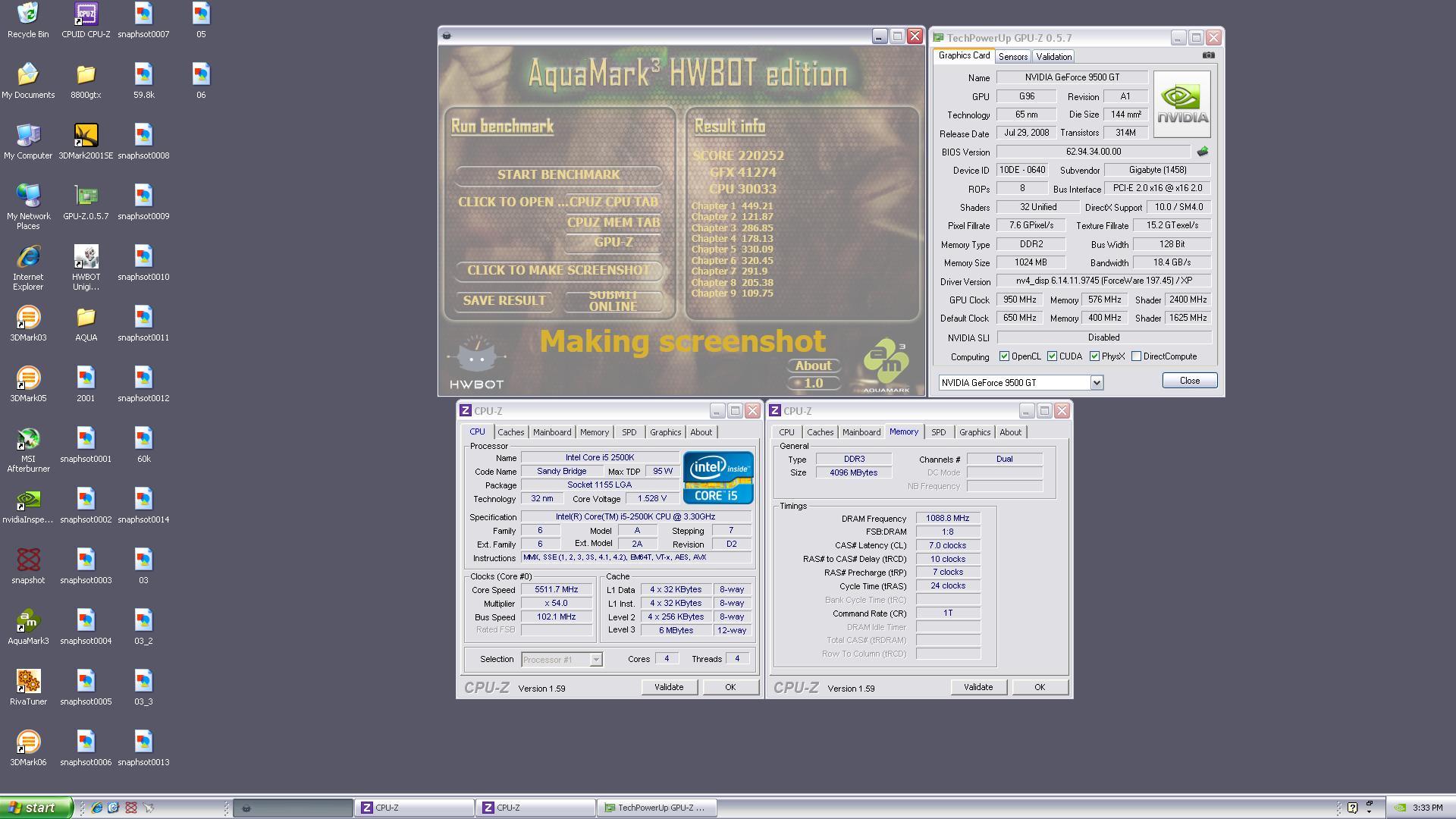The image size is (1456, 819).
Task: Open the 8800gtx folder on desktop
Action: (86, 81)
